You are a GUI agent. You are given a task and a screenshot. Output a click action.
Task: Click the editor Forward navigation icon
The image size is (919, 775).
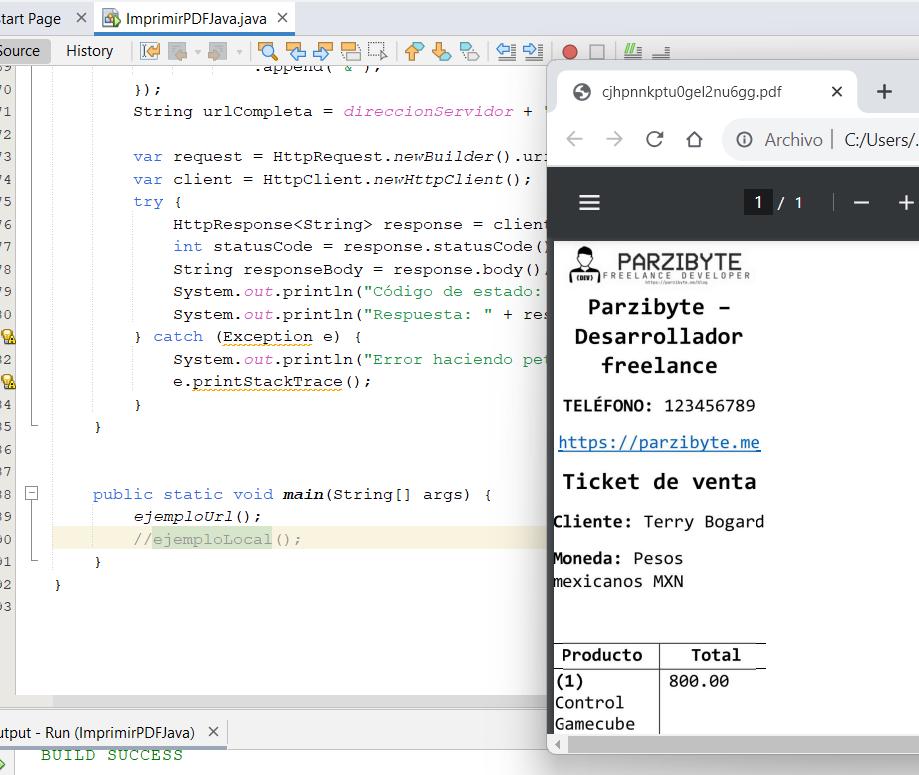tap(217, 52)
